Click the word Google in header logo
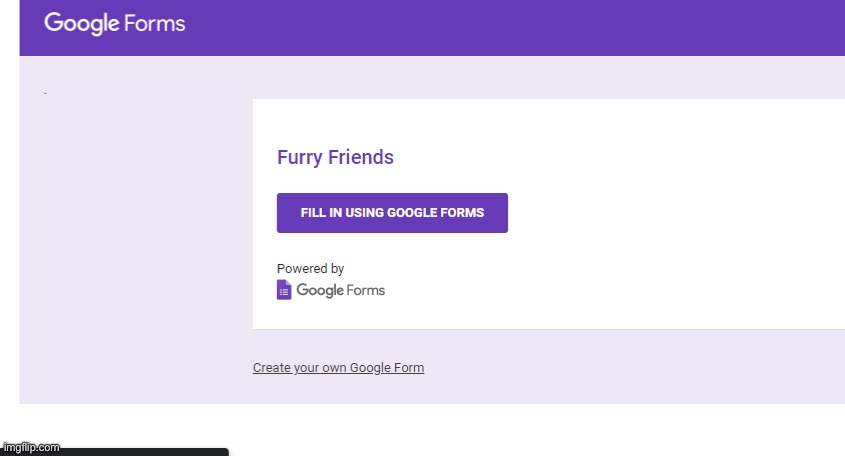 (82, 24)
